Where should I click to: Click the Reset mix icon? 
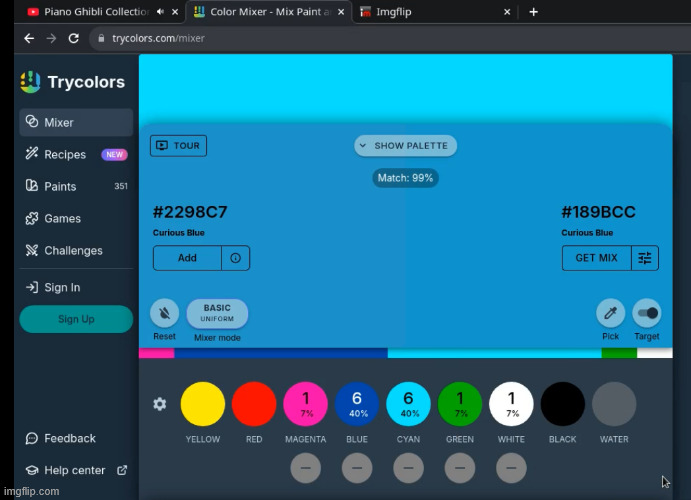pos(164,313)
